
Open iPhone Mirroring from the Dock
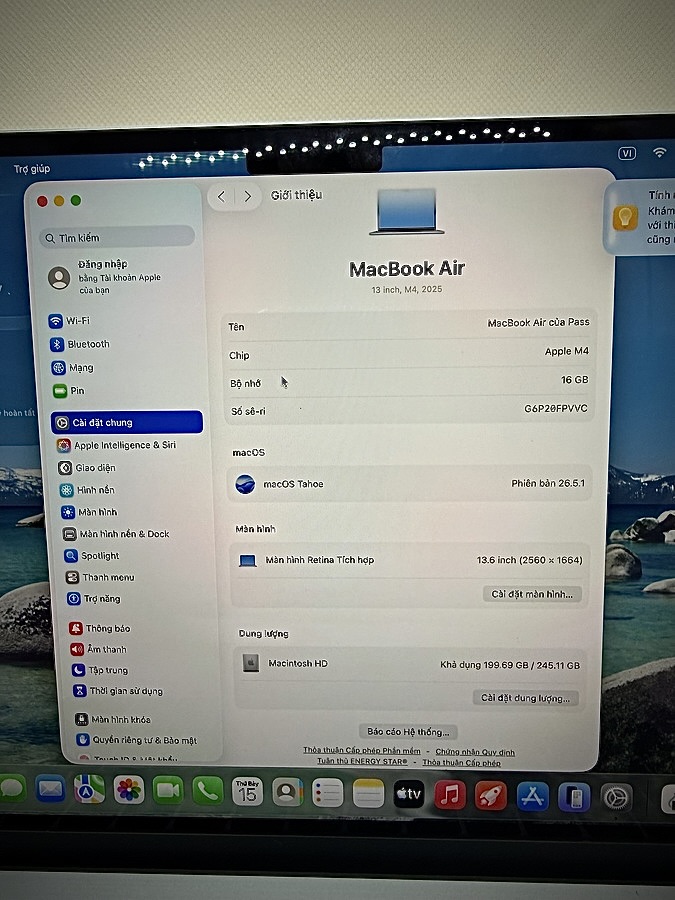click(x=574, y=797)
